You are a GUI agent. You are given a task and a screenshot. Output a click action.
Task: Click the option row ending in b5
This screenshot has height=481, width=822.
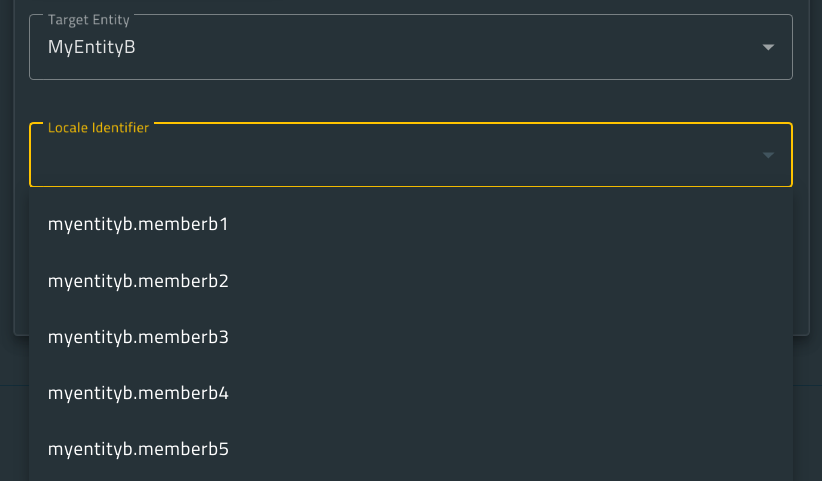point(410,449)
